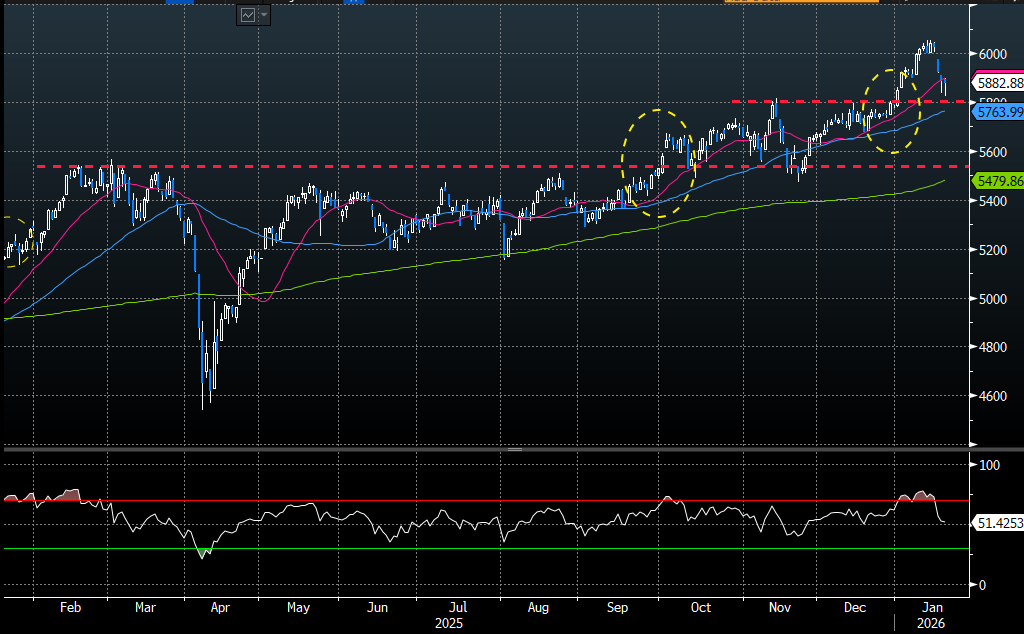This screenshot has height=634, width=1024.
Task: Open the chart type dropdown arrow
Action: click(264, 15)
